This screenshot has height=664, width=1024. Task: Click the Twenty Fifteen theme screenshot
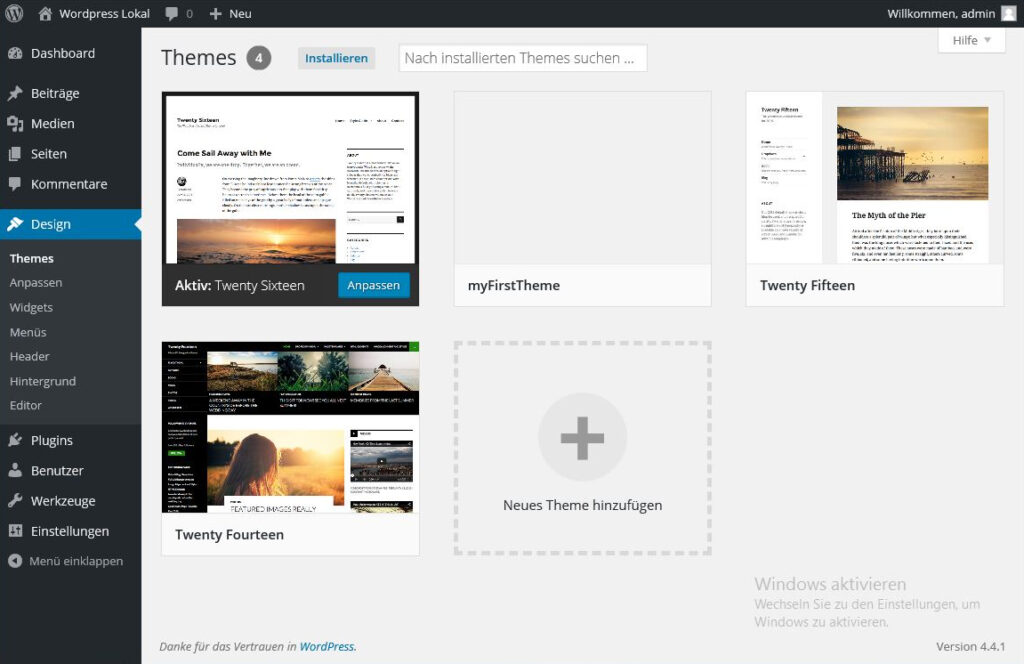[874, 178]
